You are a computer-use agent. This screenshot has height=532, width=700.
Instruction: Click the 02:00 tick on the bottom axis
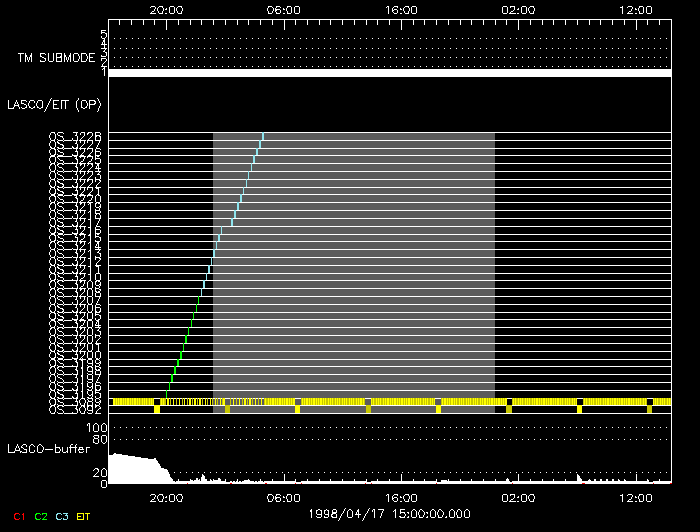518,497
